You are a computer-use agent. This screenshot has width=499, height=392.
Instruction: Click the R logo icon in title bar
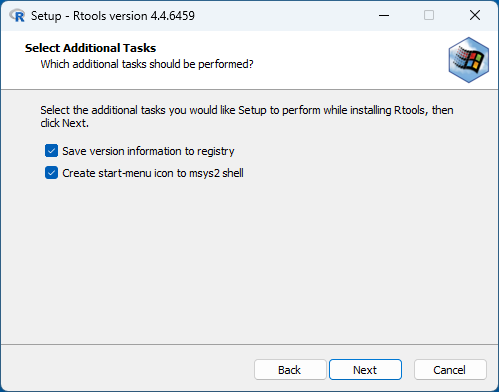pos(17,15)
